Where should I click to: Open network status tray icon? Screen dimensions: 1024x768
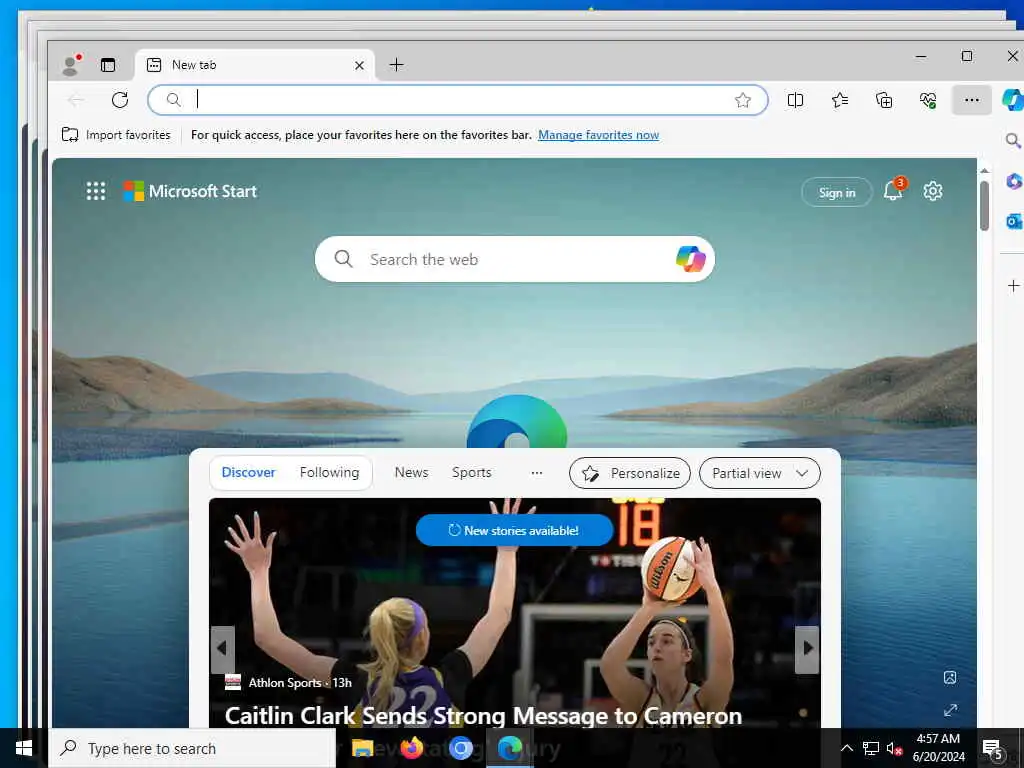pyautogui.click(x=871, y=748)
